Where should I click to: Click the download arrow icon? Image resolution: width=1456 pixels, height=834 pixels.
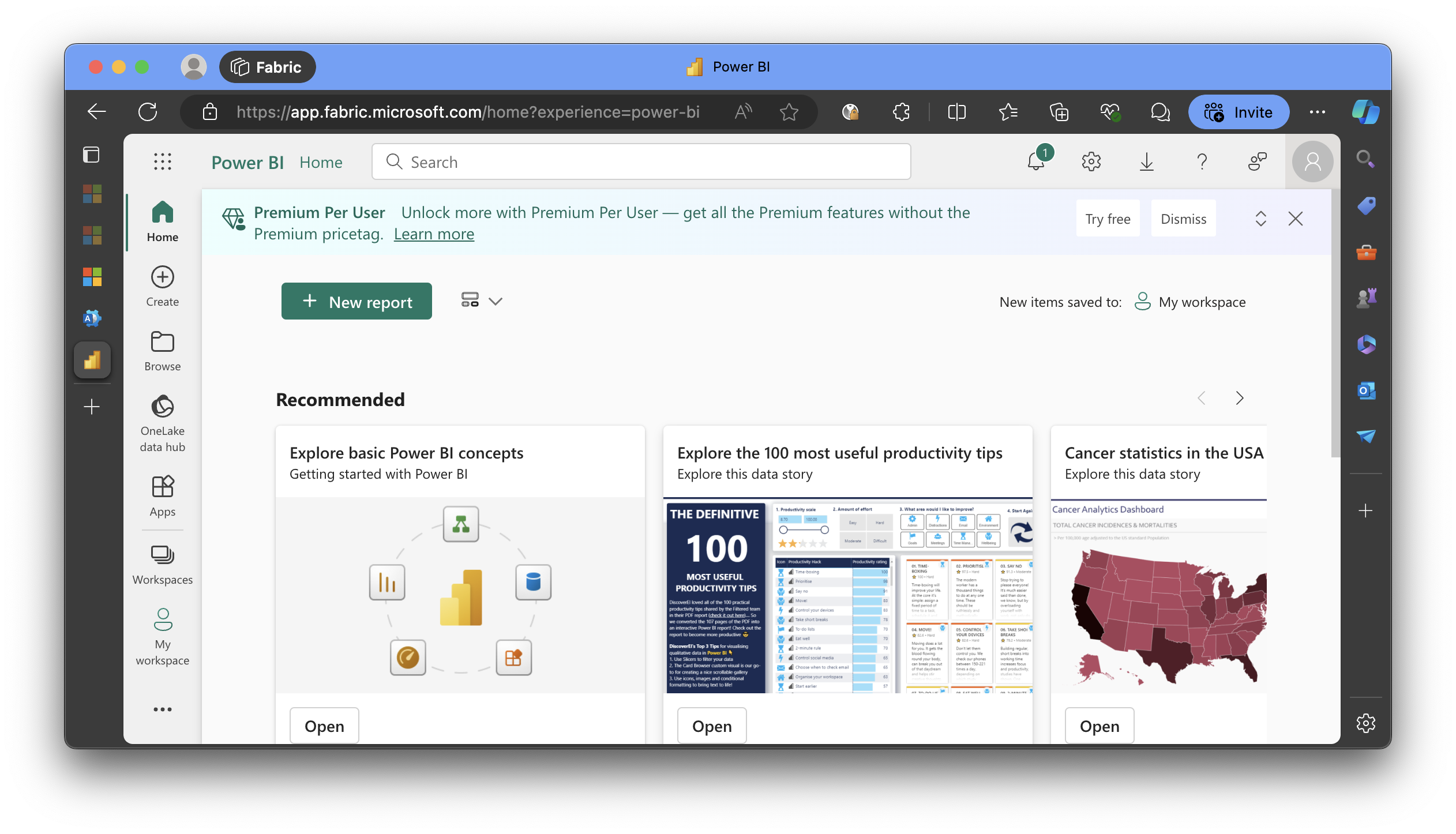coord(1146,161)
